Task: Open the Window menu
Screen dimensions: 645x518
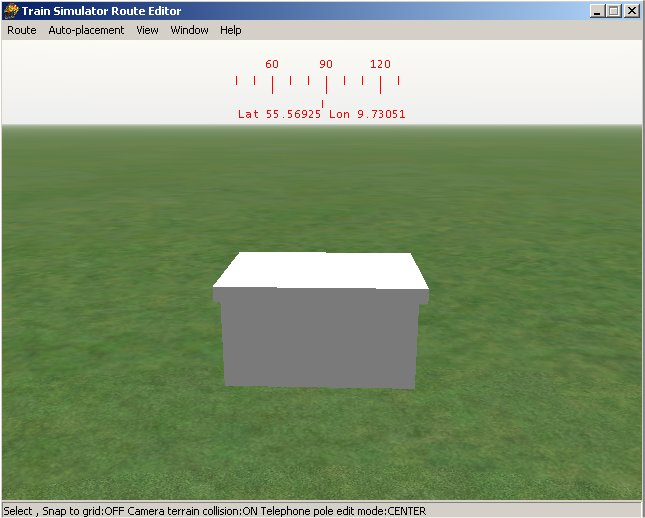Action: click(189, 30)
